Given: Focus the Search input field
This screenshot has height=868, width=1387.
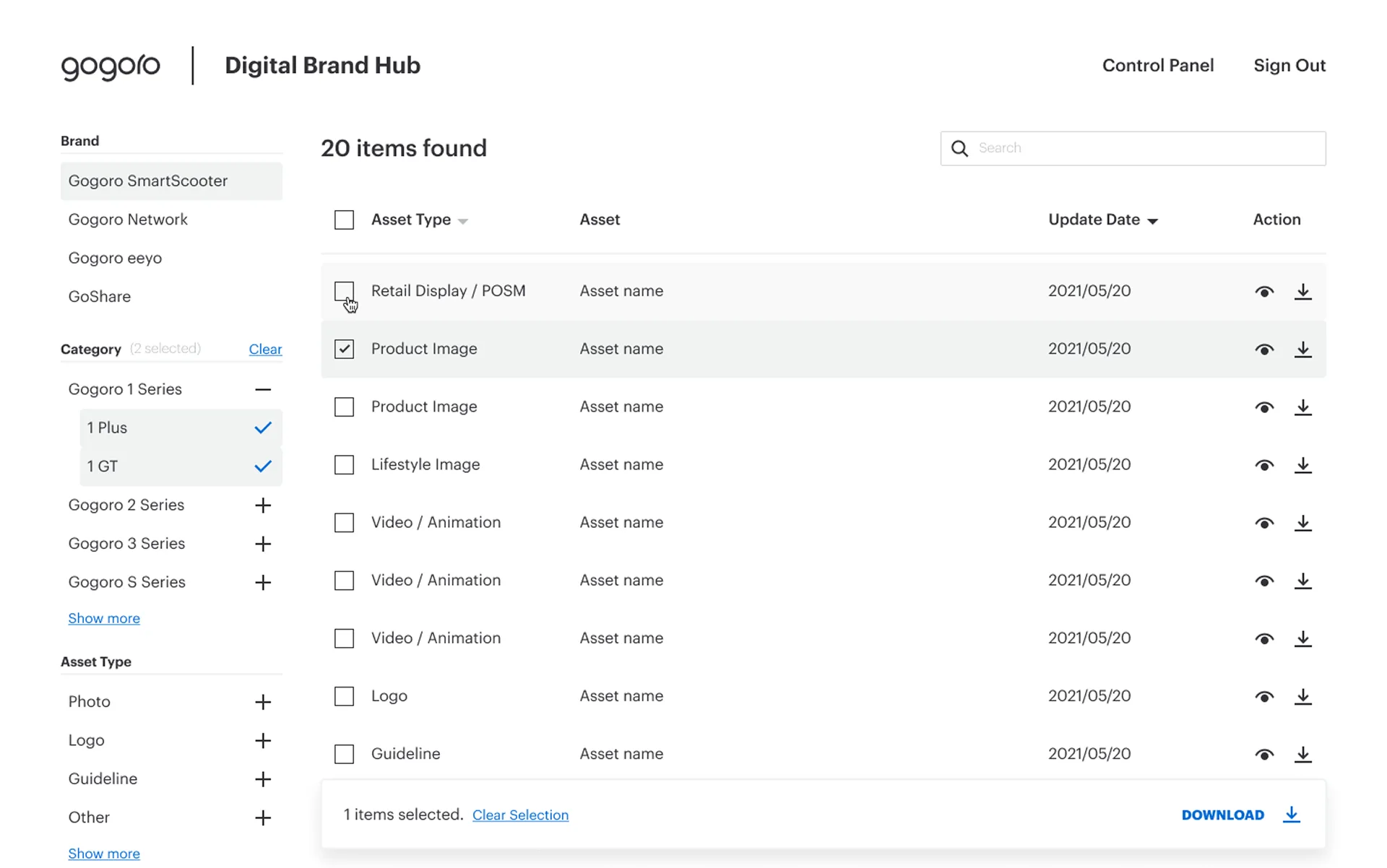Looking at the screenshot, I should coord(1133,148).
